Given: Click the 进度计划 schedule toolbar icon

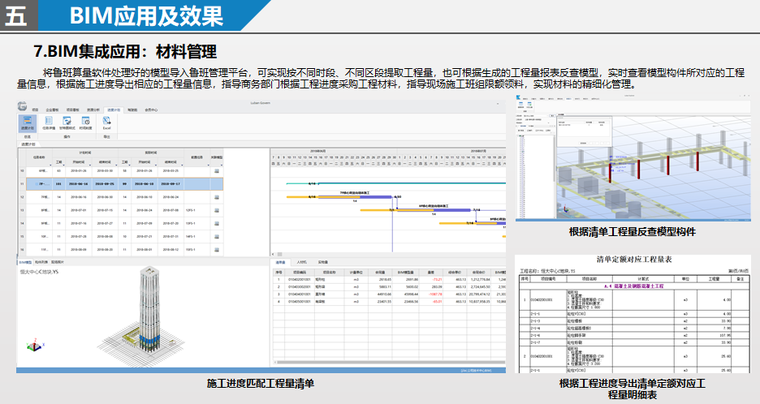Looking at the screenshot, I should [27, 123].
